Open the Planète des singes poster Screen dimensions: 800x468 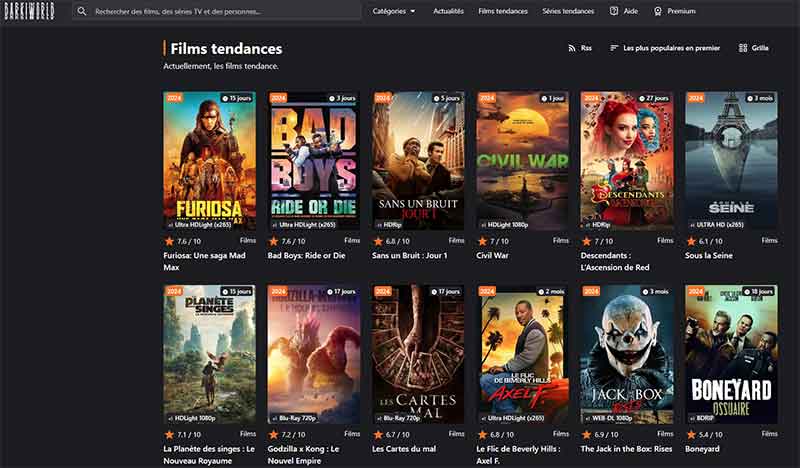(x=209, y=354)
